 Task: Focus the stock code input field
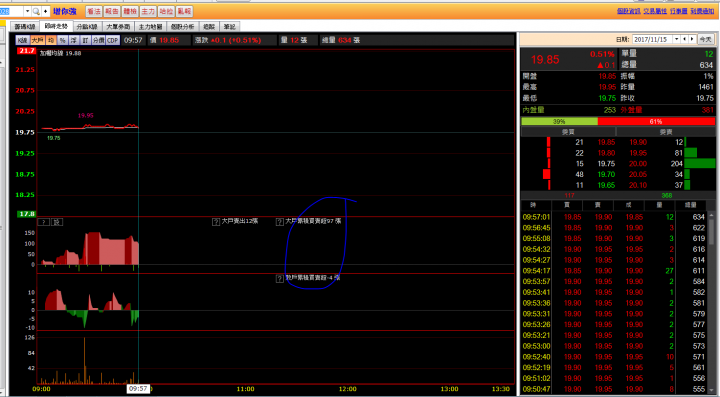click(11, 11)
